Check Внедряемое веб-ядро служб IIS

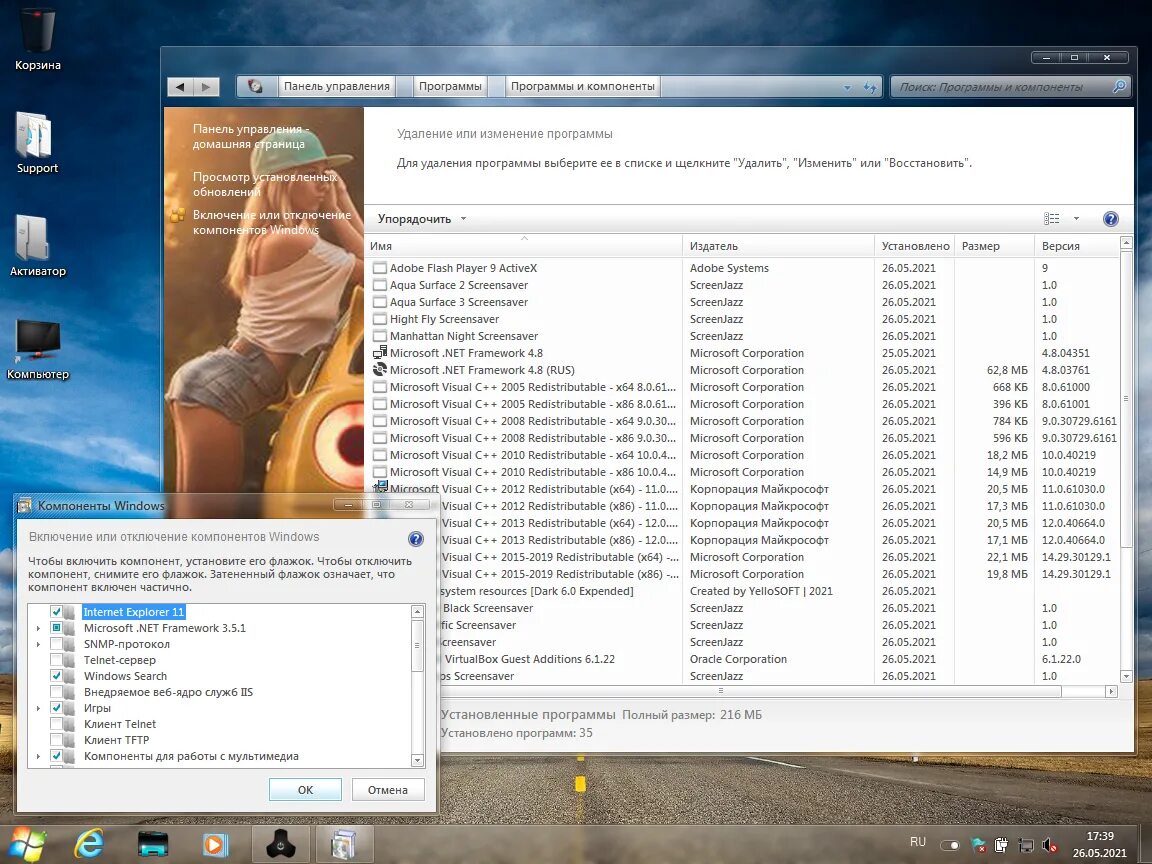click(56, 691)
